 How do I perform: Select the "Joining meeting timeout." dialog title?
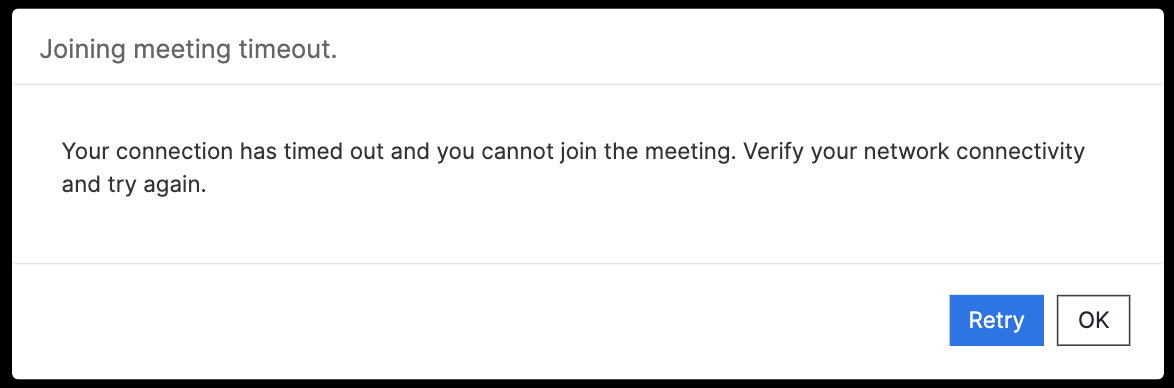click(x=188, y=51)
